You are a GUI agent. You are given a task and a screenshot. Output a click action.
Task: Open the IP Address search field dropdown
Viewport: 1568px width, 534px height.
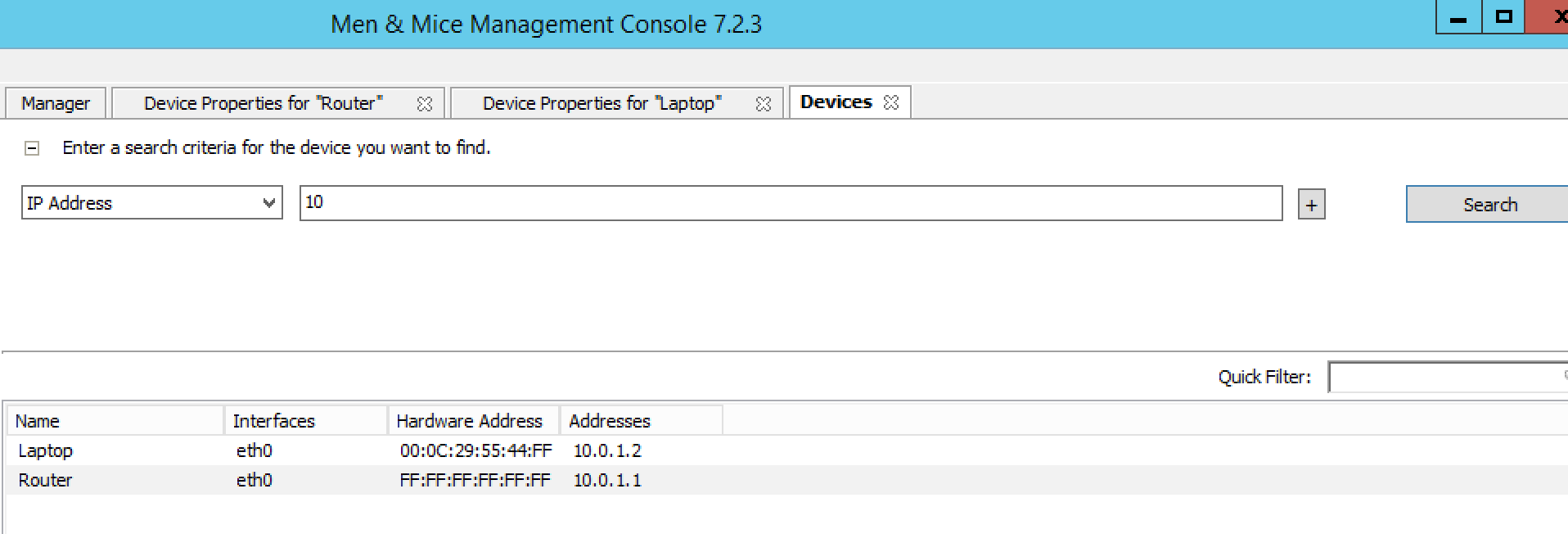tap(268, 203)
